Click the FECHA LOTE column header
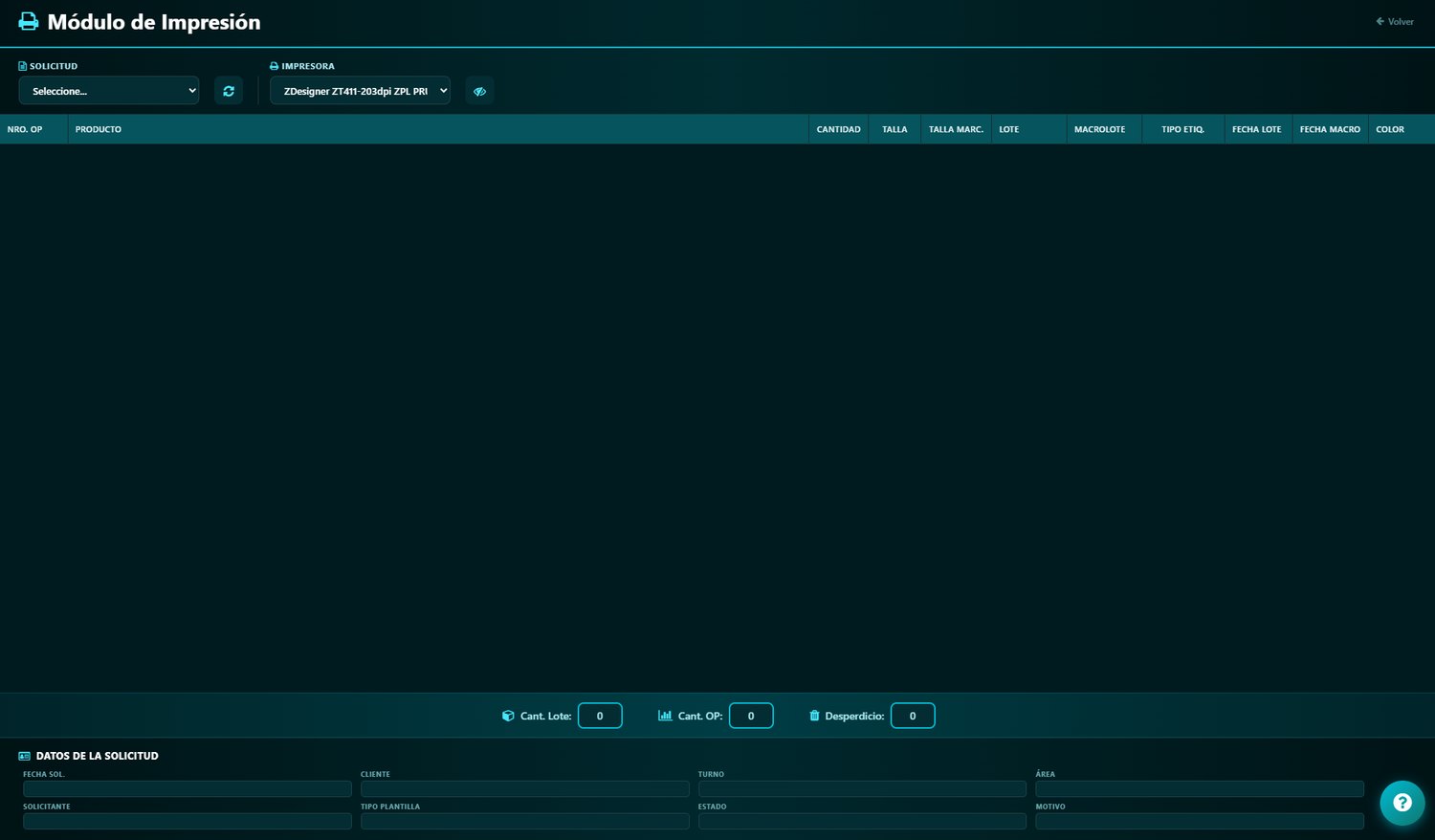This screenshot has width=1435, height=840. pos(1258,129)
